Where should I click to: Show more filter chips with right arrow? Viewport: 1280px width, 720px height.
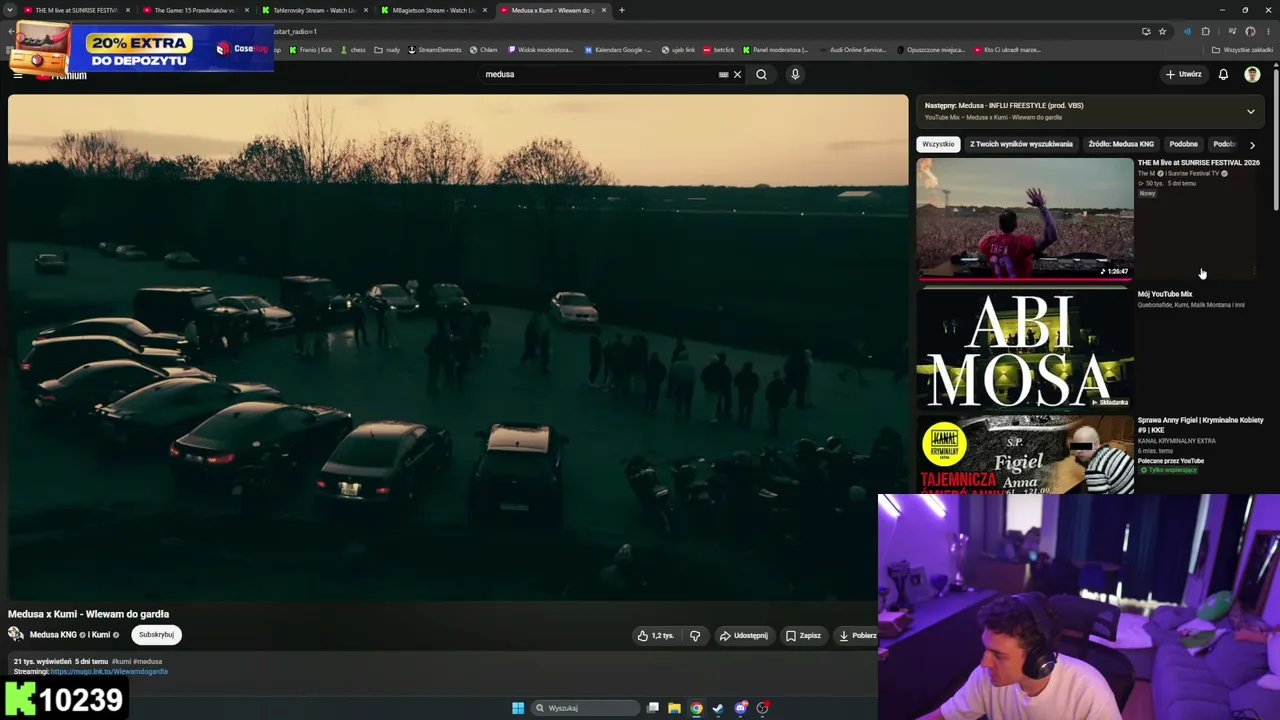(x=1252, y=145)
